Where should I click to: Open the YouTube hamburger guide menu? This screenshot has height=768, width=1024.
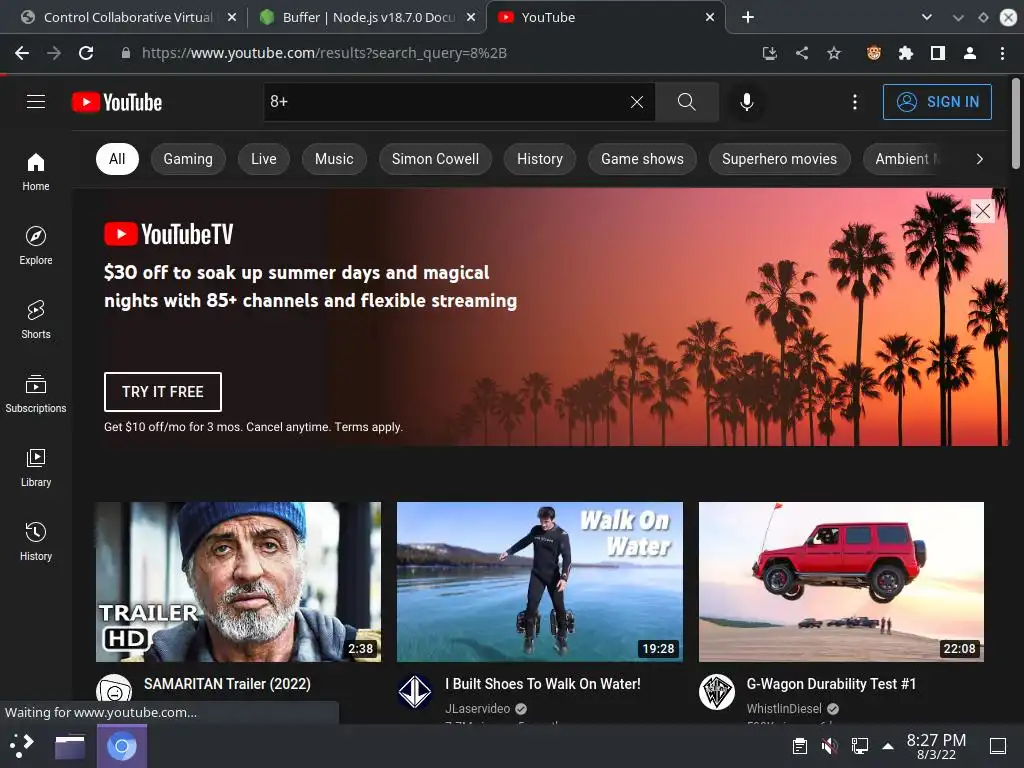click(x=36, y=102)
